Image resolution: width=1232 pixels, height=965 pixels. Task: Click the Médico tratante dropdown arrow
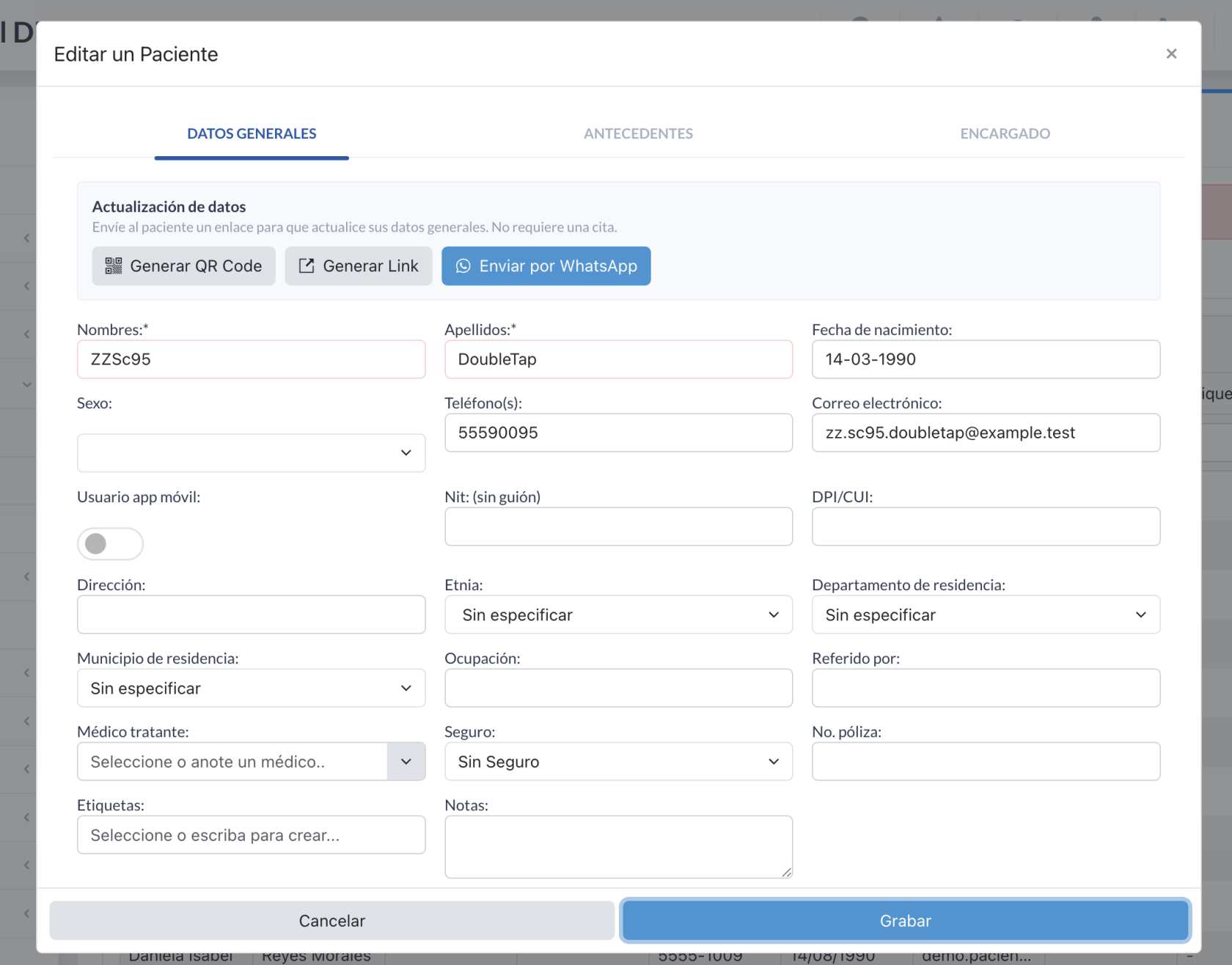tap(406, 761)
